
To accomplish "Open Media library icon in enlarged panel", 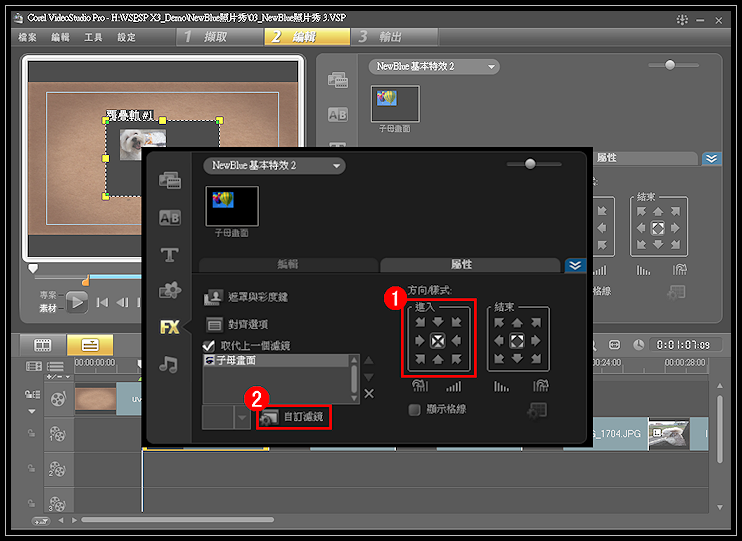I will [x=169, y=180].
